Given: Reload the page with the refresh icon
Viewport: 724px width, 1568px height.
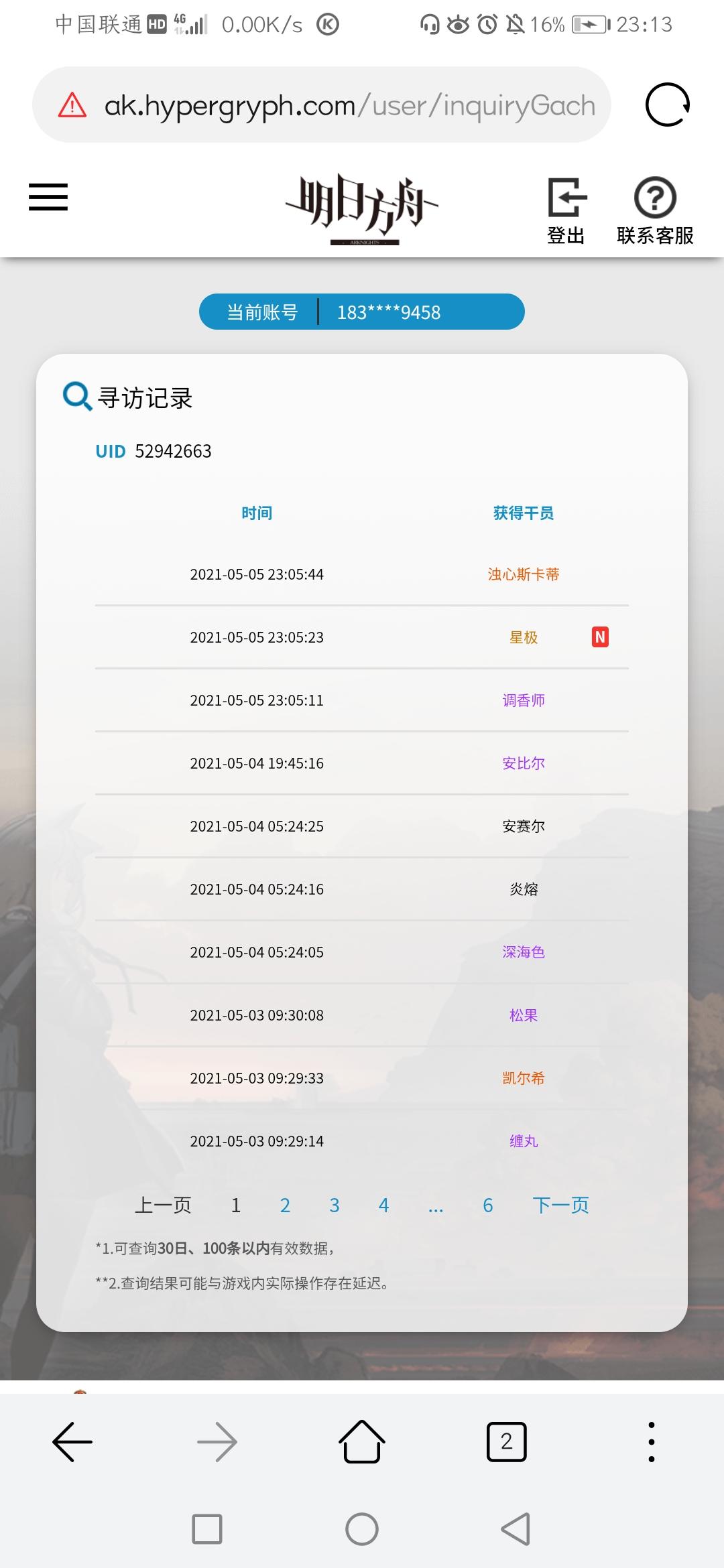Looking at the screenshot, I should (668, 105).
